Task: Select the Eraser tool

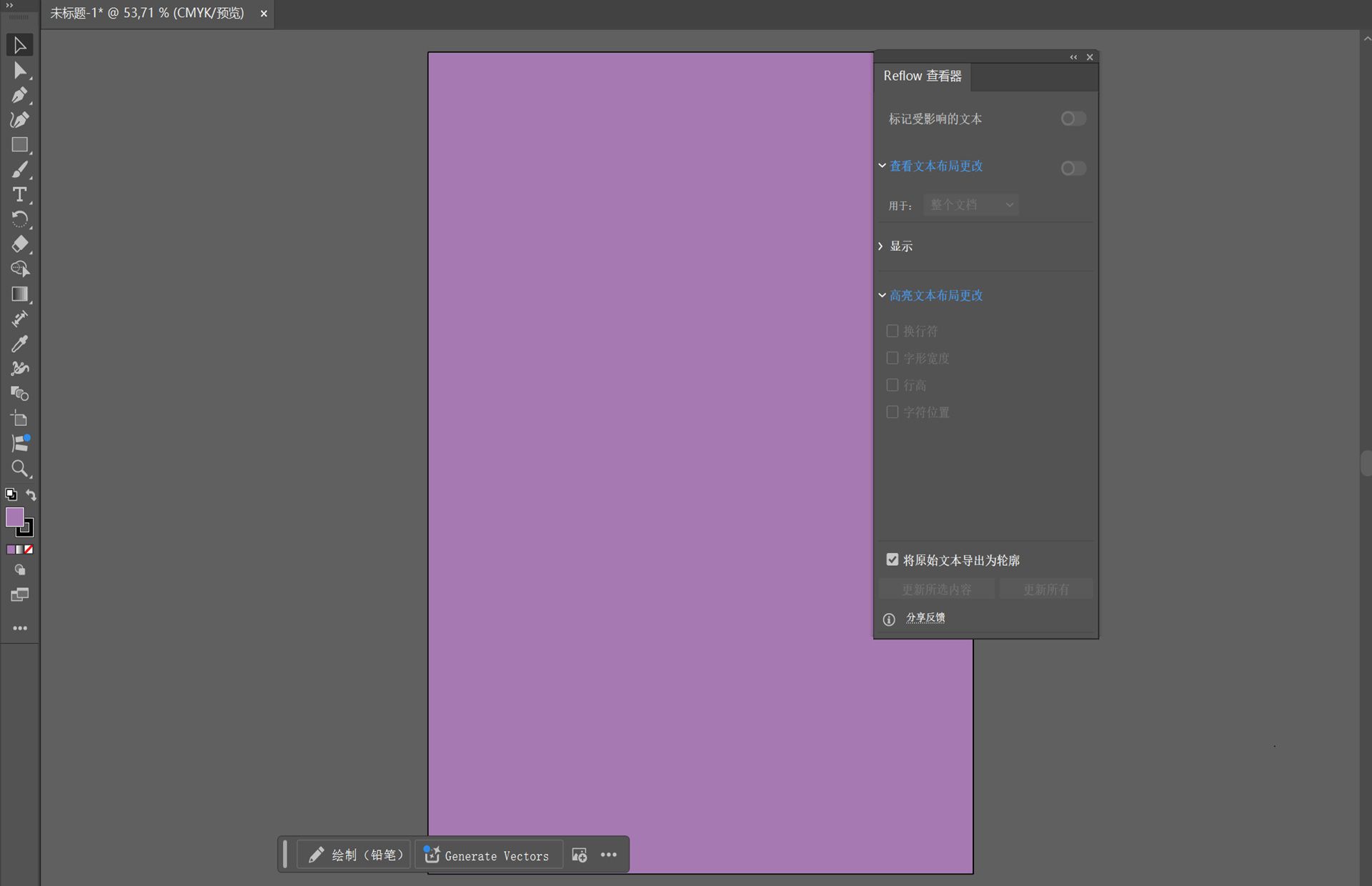Action: tap(19, 244)
